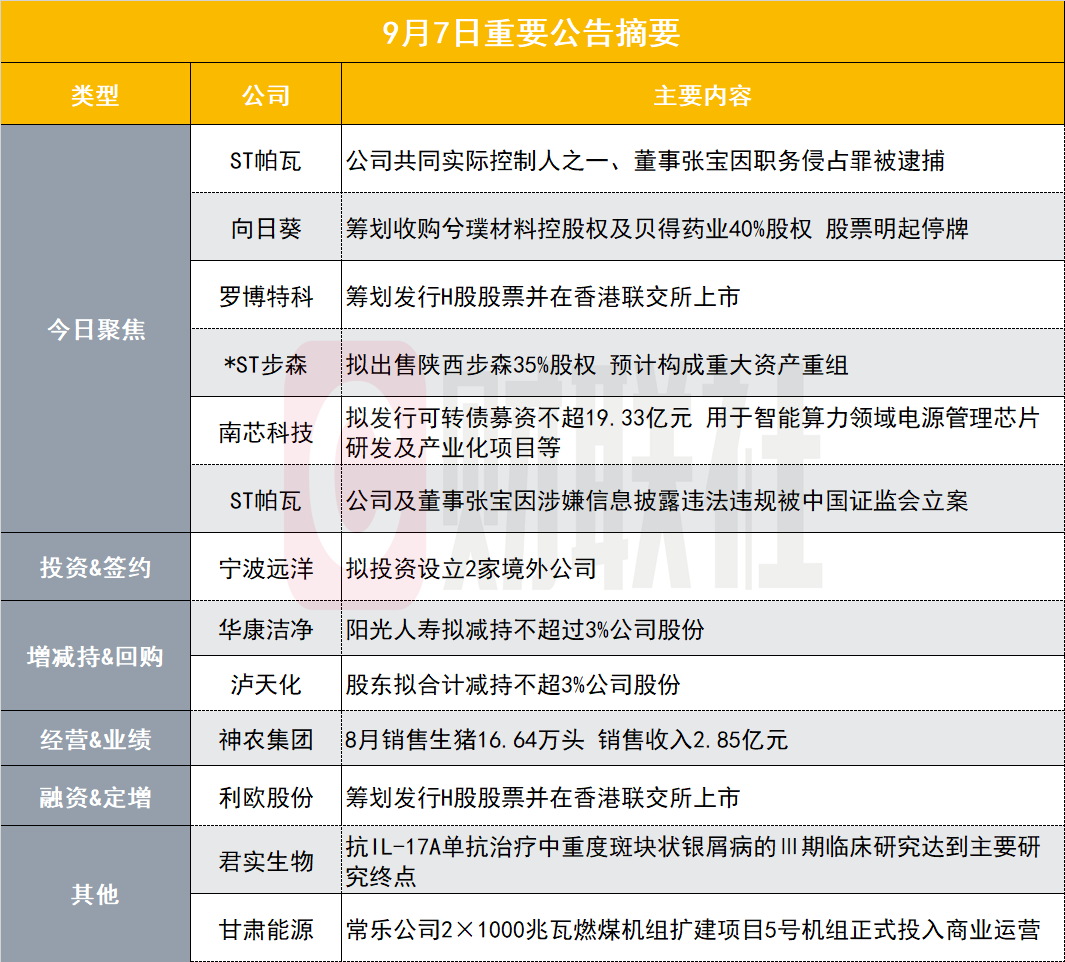The image size is (1065, 962).
Task: Click the 今日聚焦 category cell
Action: pos(96,329)
